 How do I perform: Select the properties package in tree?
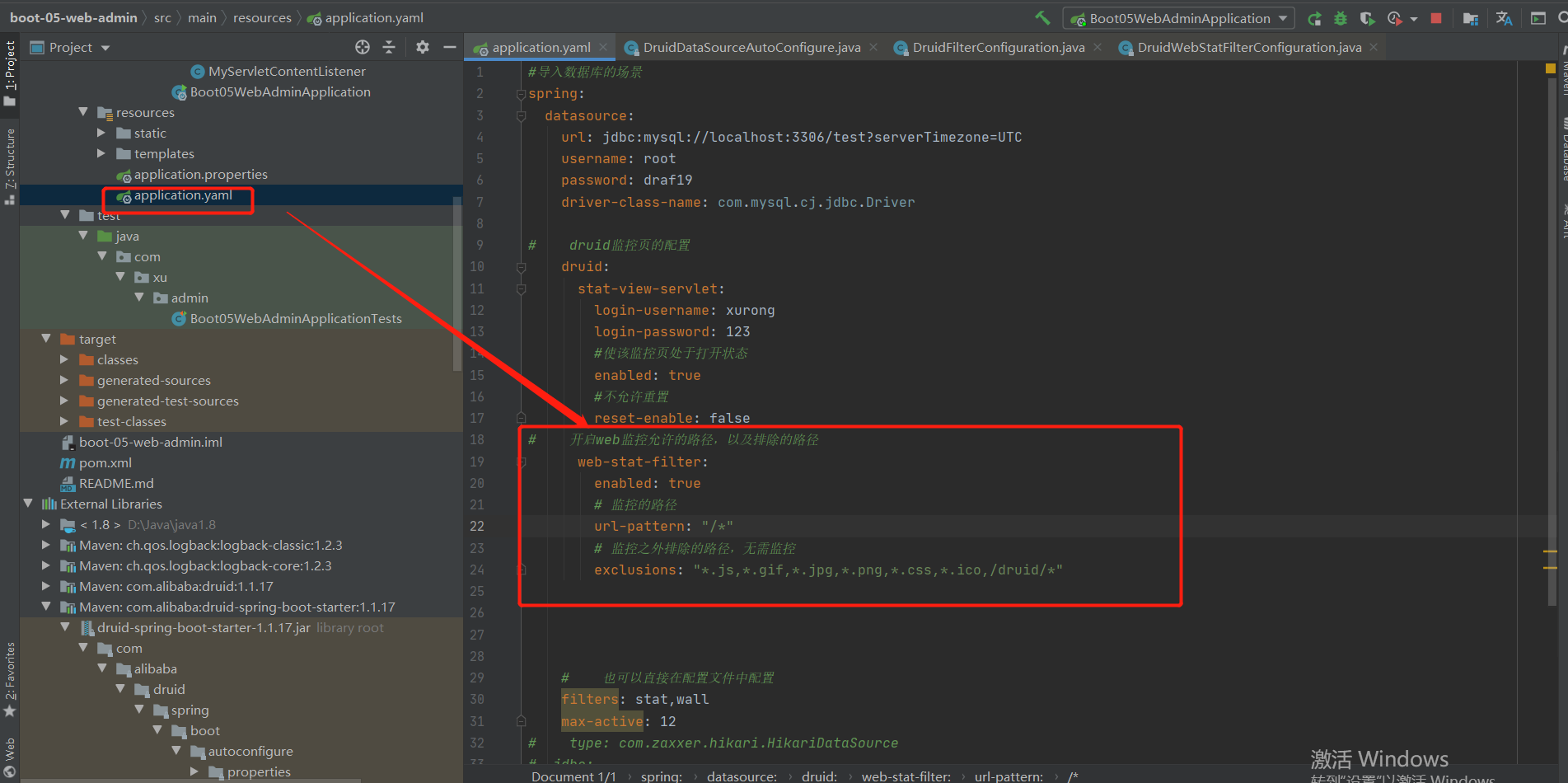coord(259,772)
